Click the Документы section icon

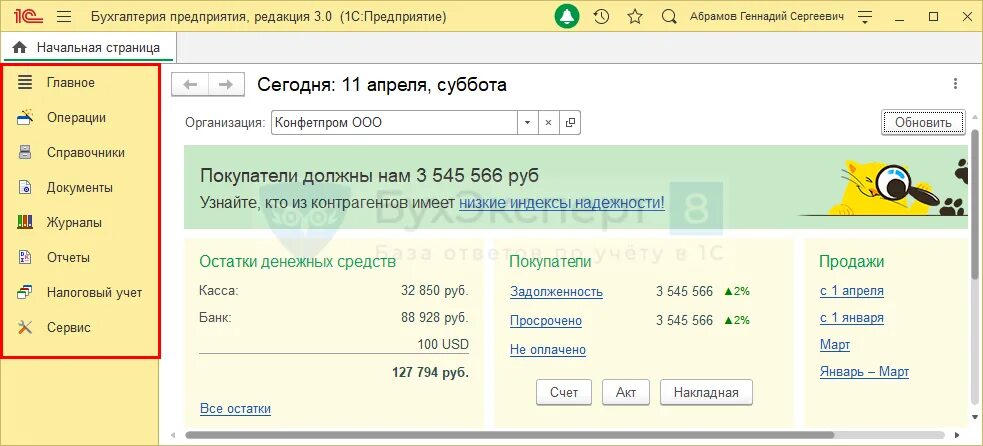[x=25, y=188]
